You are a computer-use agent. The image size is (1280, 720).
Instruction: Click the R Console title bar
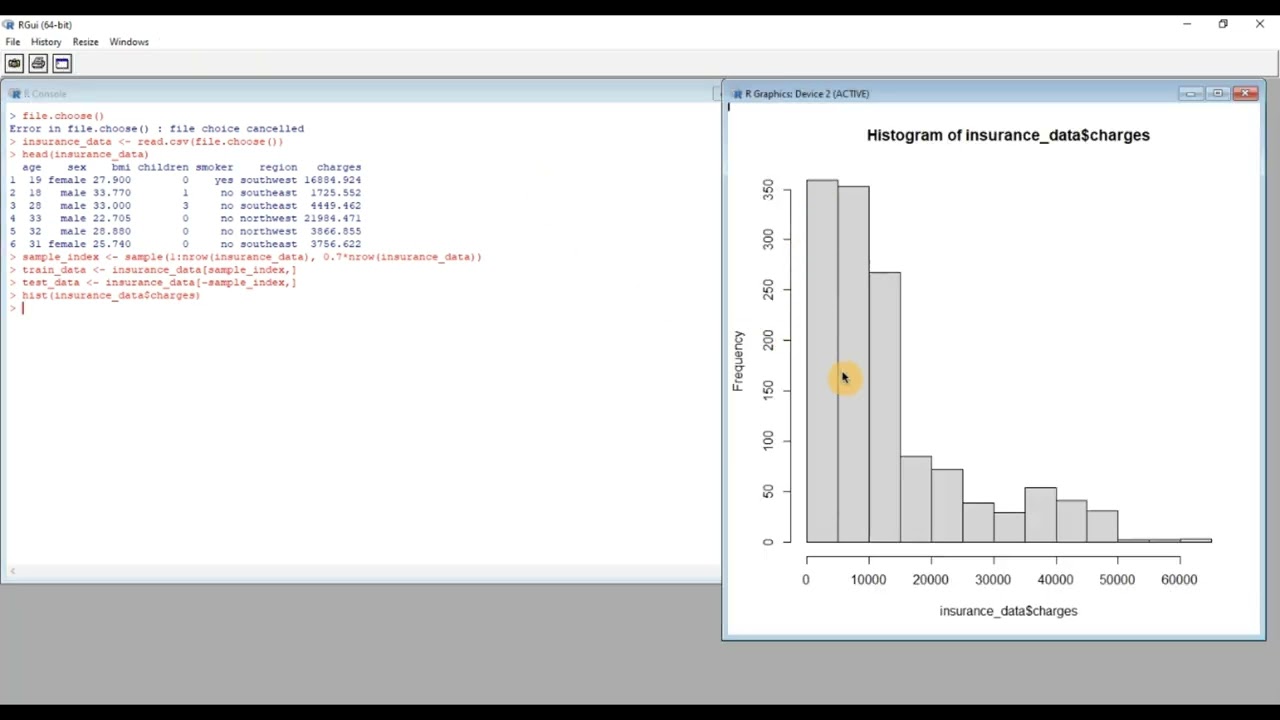click(360, 93)
